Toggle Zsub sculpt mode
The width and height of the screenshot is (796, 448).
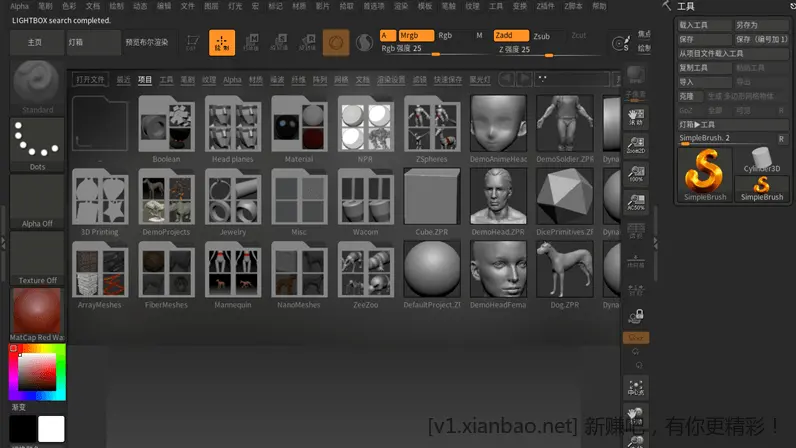[x=542, y=36]
